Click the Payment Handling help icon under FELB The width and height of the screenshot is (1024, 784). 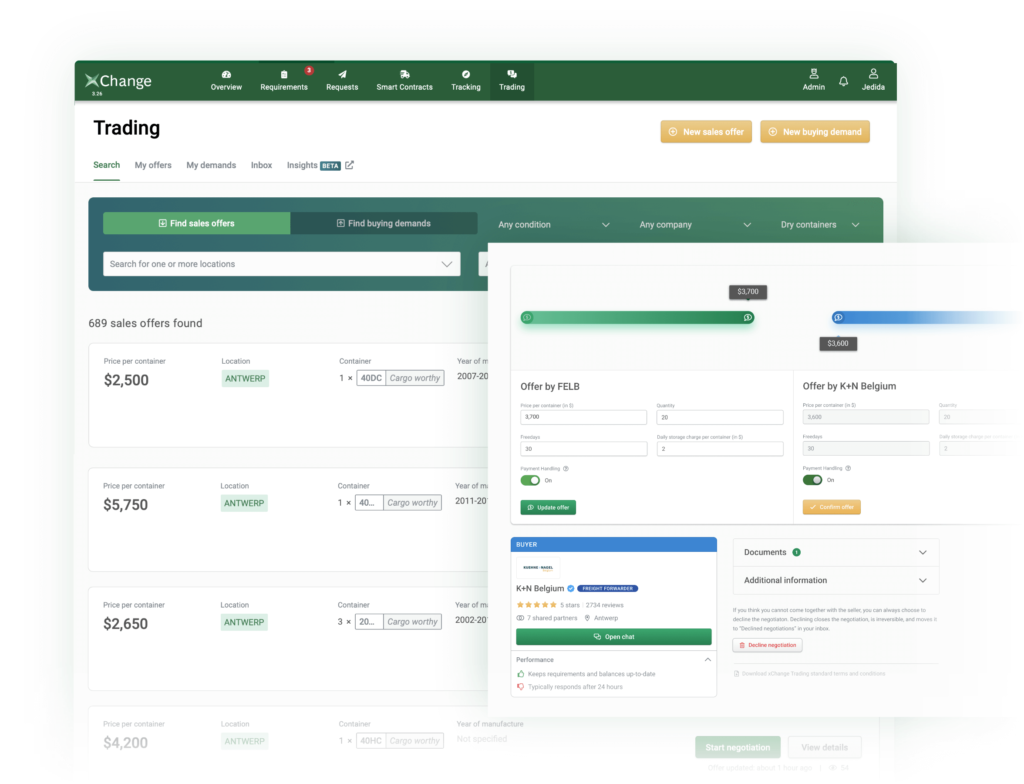[x=566, y=468]
